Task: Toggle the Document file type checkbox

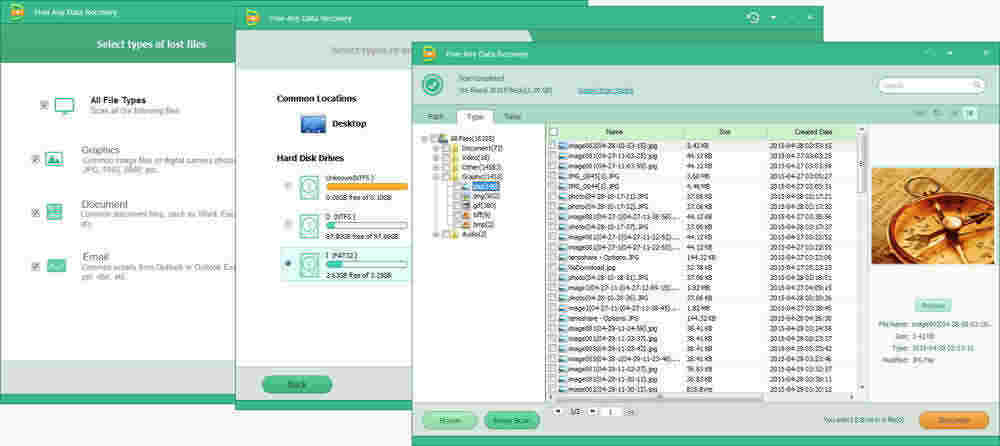Action: tap(36, 212)
